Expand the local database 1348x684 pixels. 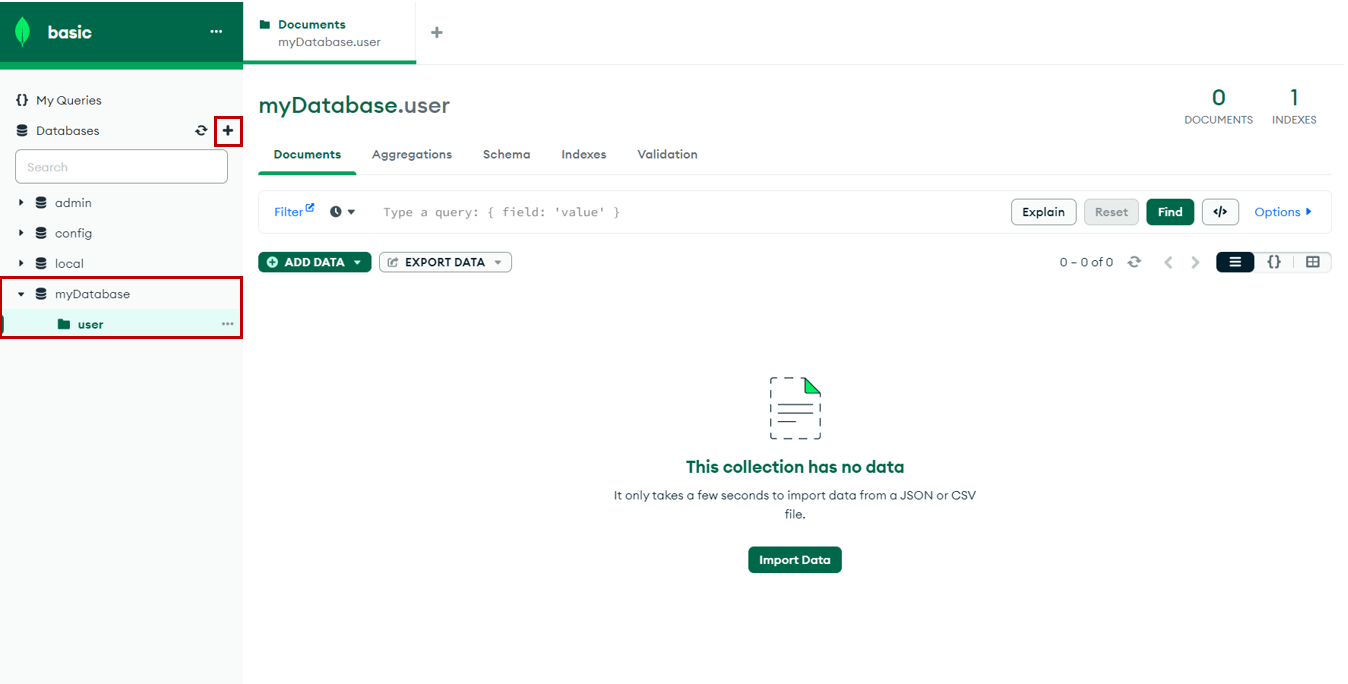21,263
